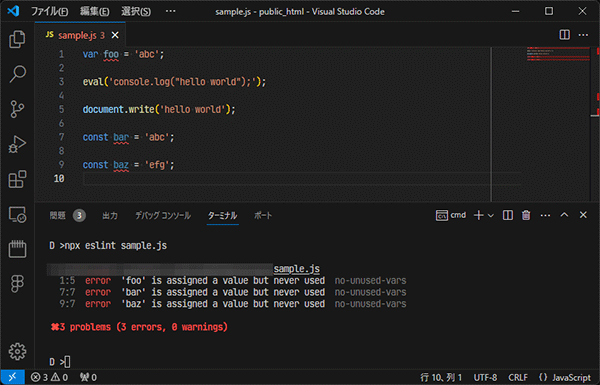Viewport: 600px width, 385px height.
Task: Open the Search view
Action: [x=17, y=74]
